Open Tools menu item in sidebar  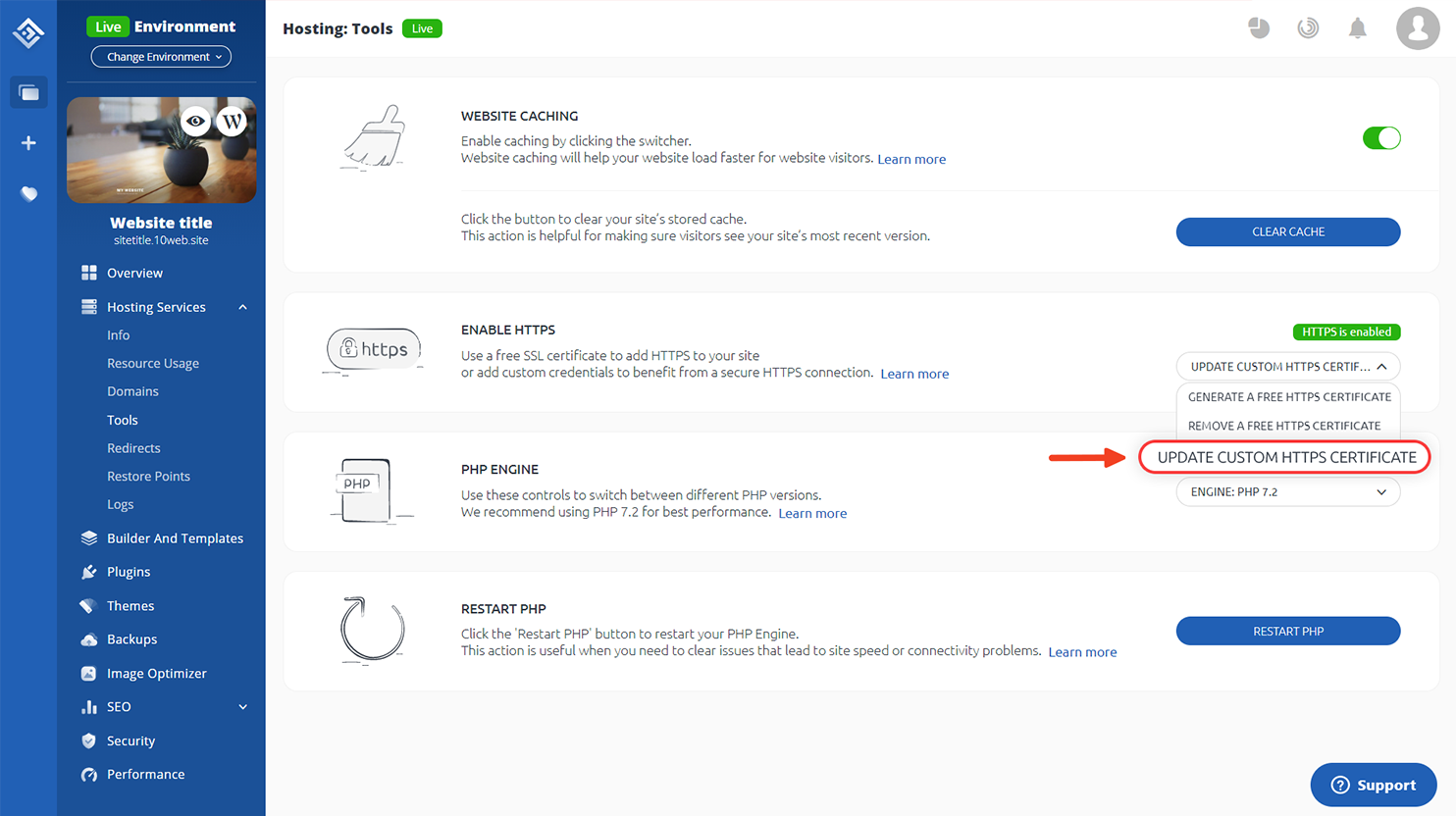pyautogui.click(x=123, y=420)
